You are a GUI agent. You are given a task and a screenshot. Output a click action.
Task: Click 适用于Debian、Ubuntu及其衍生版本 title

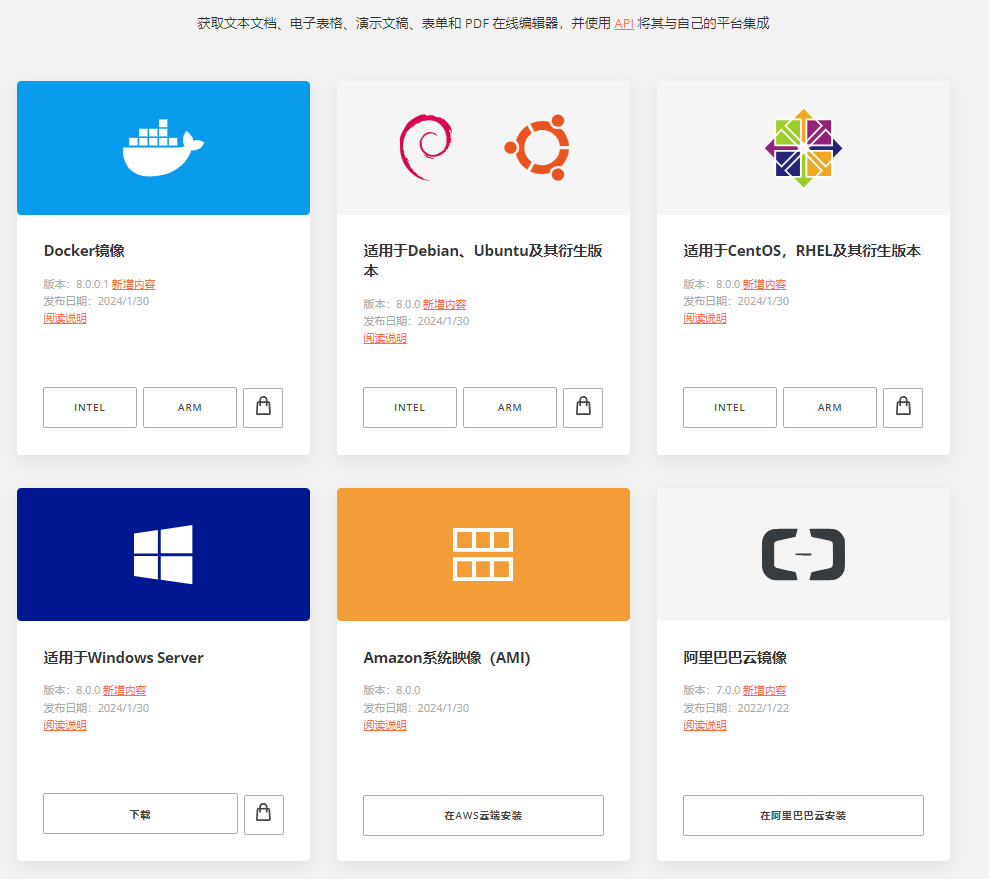click(x=483, y=260)
